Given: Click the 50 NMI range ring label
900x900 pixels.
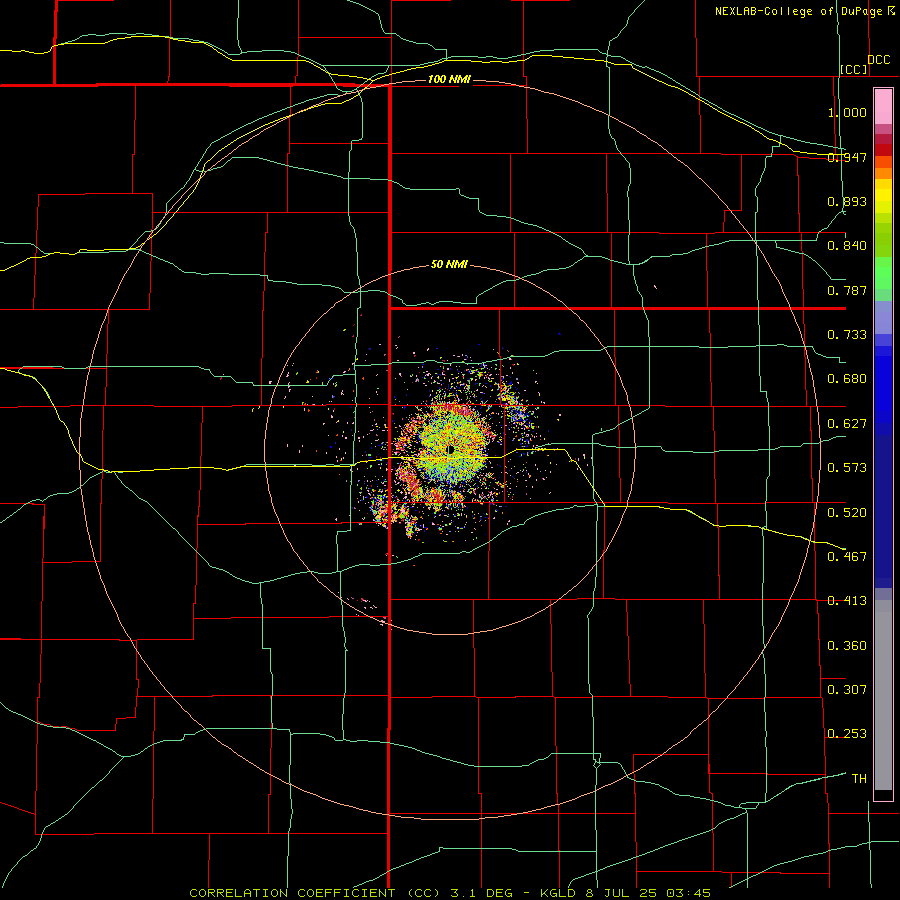Looking at the screenshot, I should pos(449,265).
